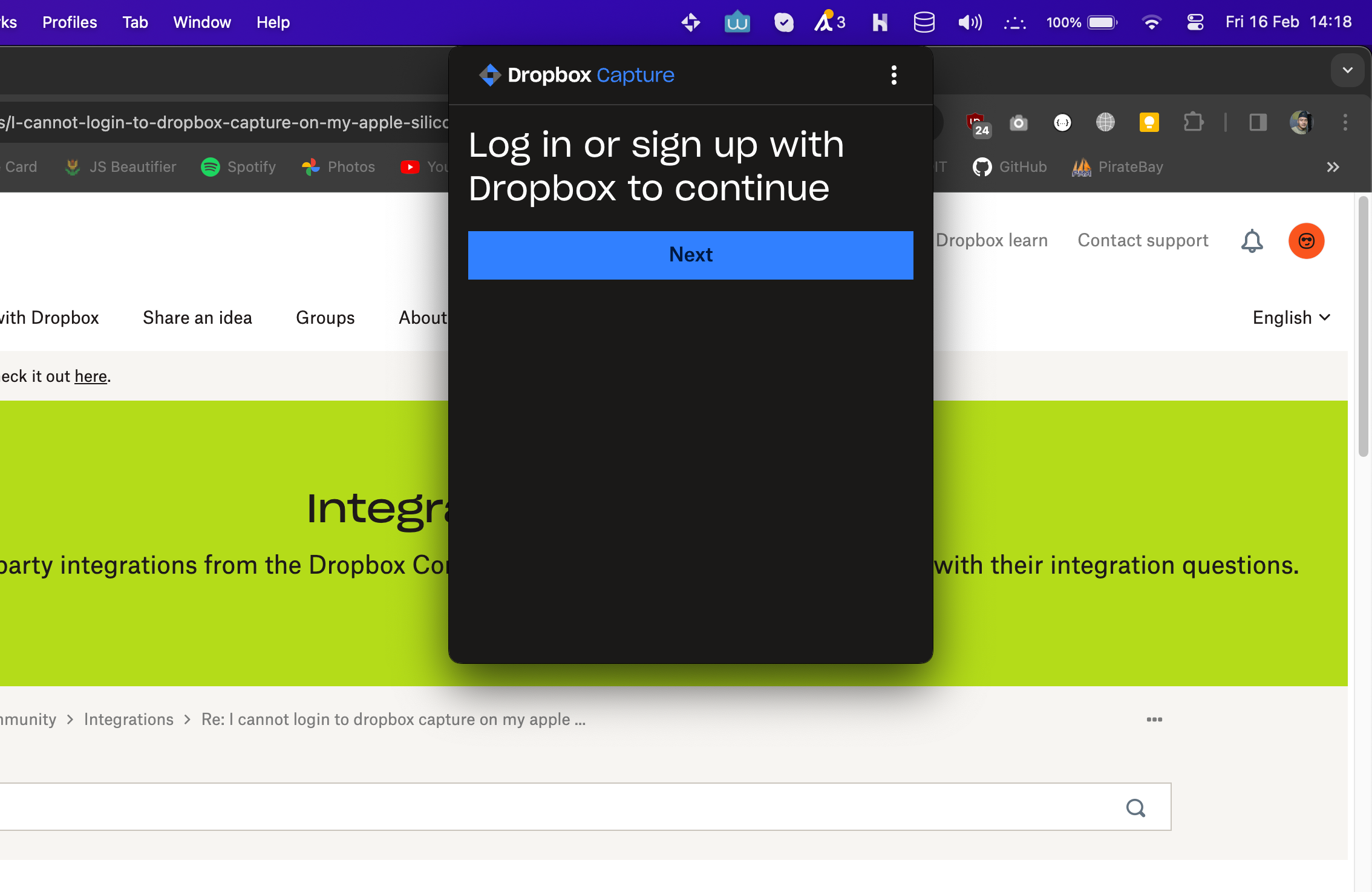Click the 'Re: I cannot login' breadcrumb
Viewport: 1372px width, 892px height.
pos(393,720)
